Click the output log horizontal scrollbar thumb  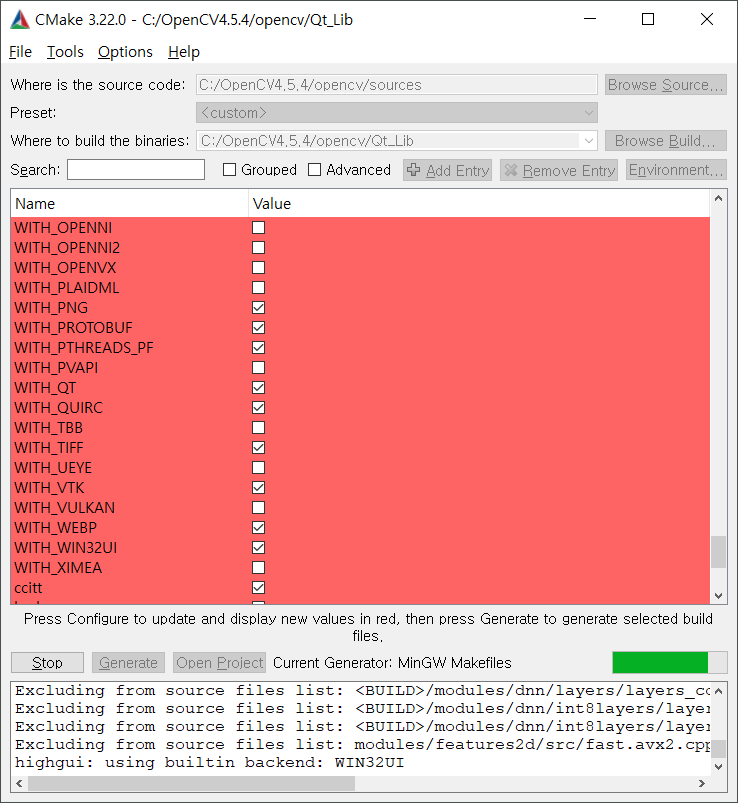click(x=192, y=783)
